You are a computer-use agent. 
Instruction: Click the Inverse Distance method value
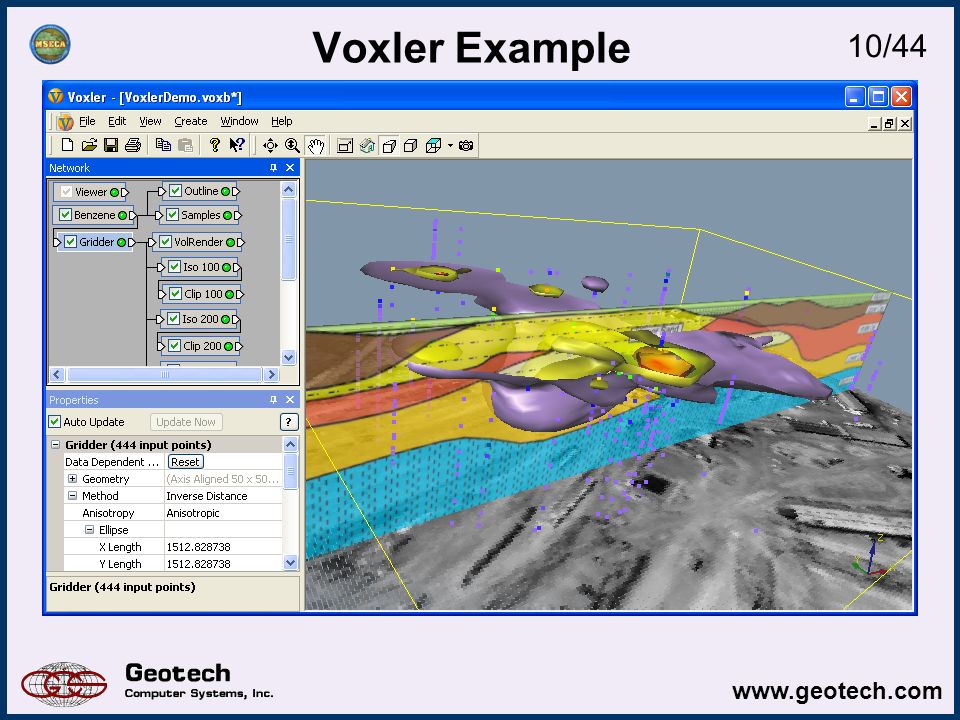[x=207, y=496]
